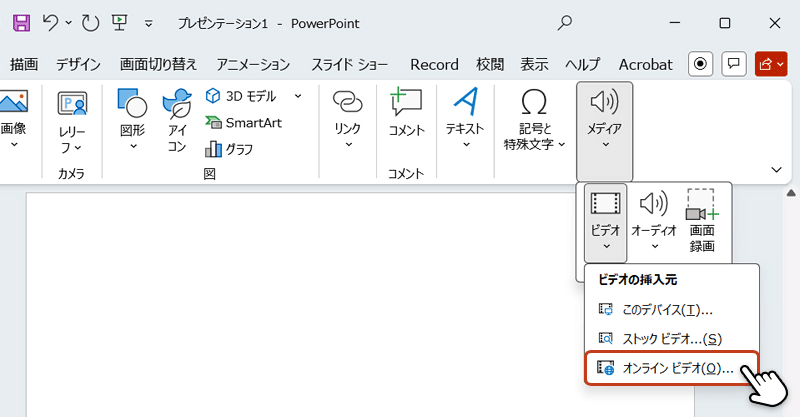The image size is (800, 417).
Task: Start slideshow from beginning icon
Action: (x=119, y=23)
